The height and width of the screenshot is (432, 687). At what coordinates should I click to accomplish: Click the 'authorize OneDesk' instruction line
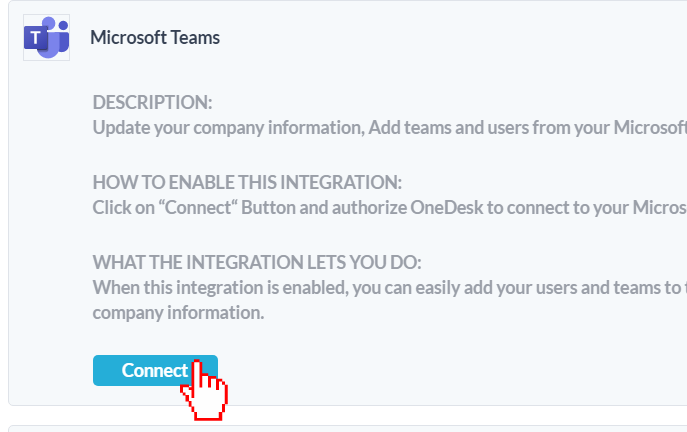(x=390, y=208)
